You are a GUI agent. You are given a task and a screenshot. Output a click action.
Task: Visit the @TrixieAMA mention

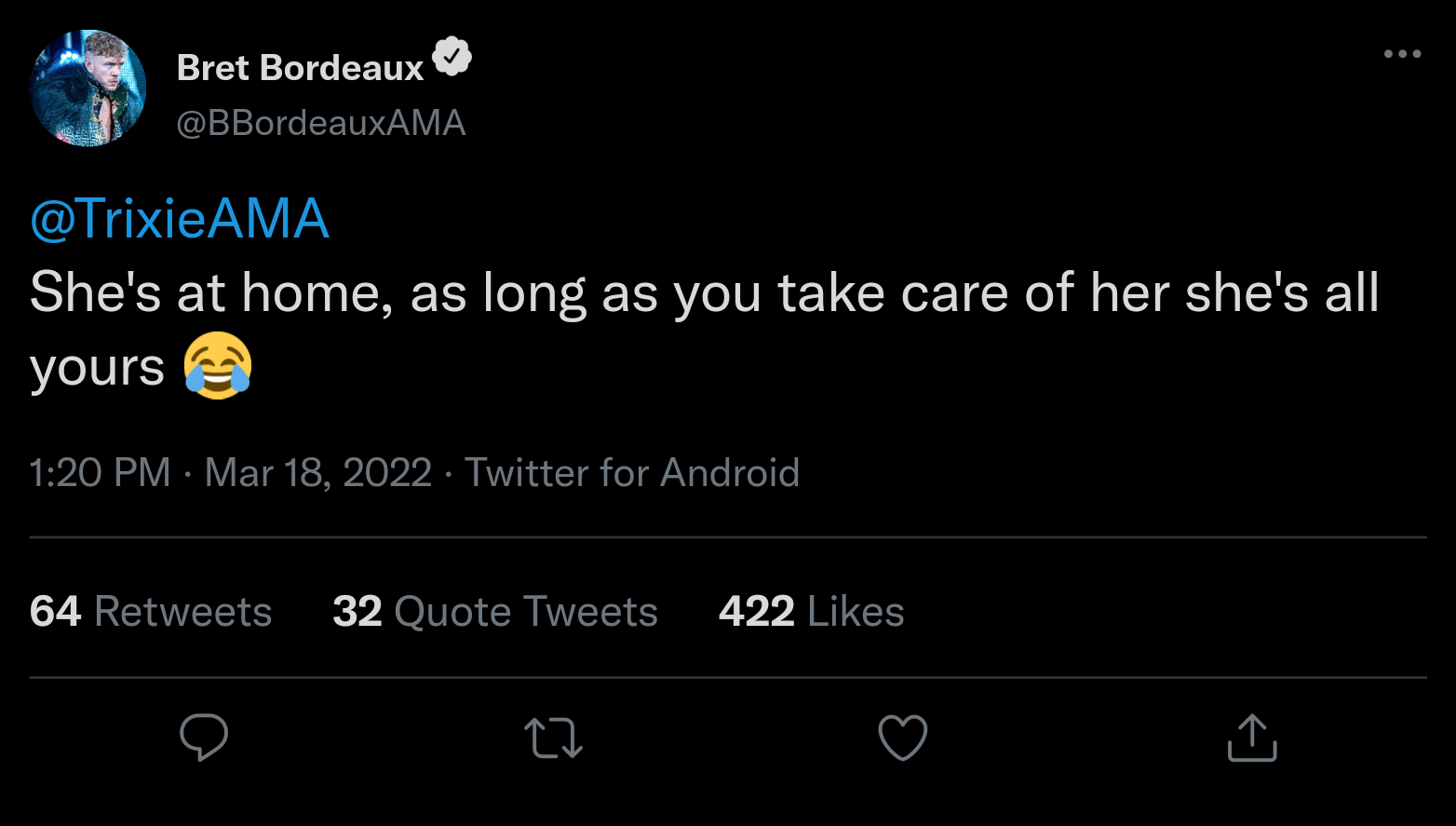tap(180, 219)
